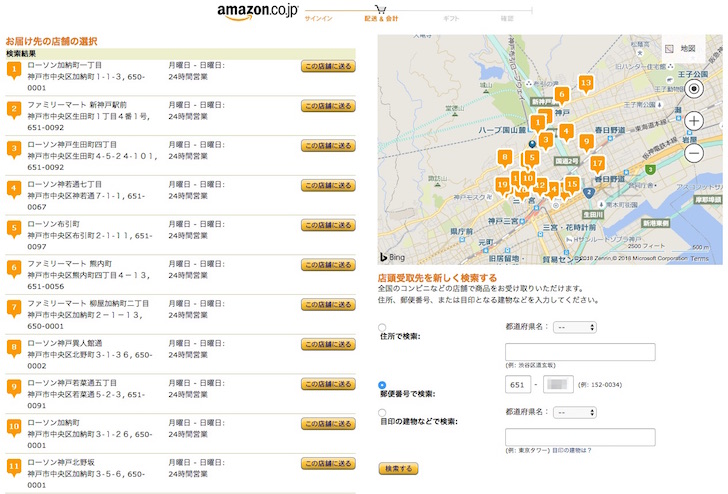728x494 pixels.
Task: Click map pin number 5
Action: tap(532, 158)
